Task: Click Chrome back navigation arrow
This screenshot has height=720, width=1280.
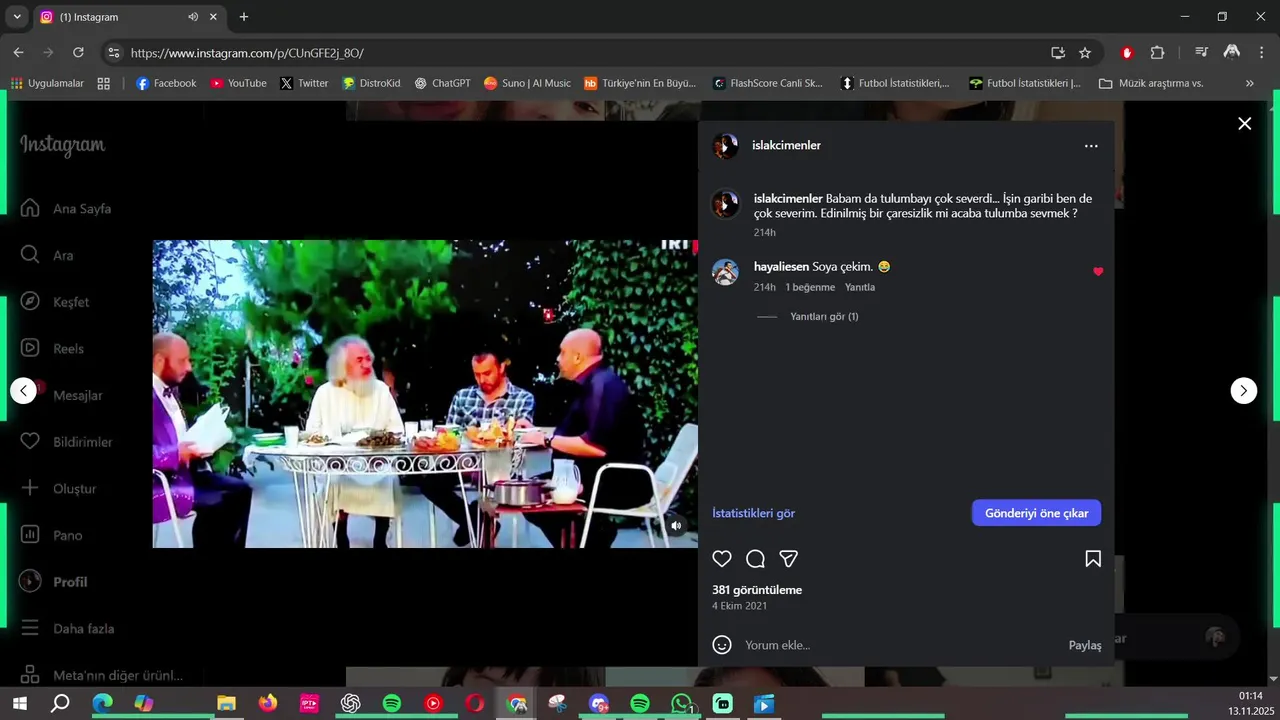Action: click(x=18, y=52)
